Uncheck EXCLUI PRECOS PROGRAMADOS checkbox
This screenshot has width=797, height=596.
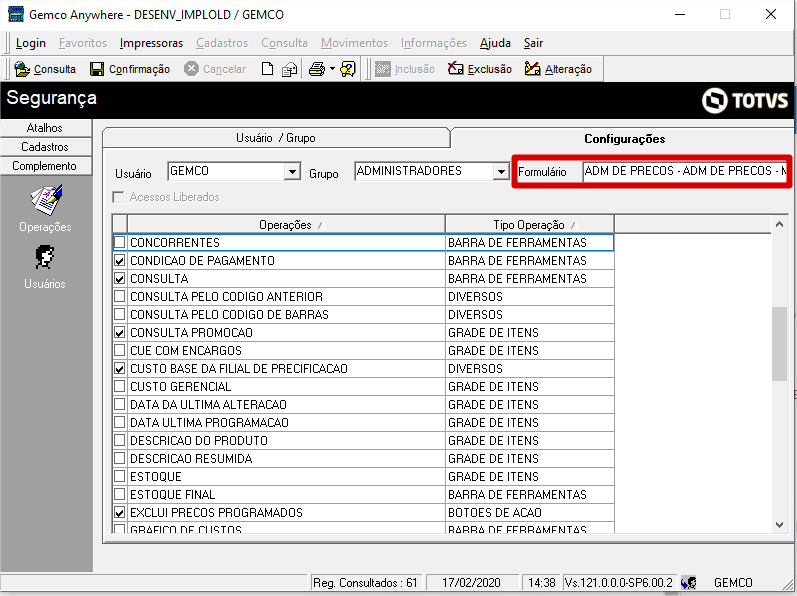coord(119,513)
